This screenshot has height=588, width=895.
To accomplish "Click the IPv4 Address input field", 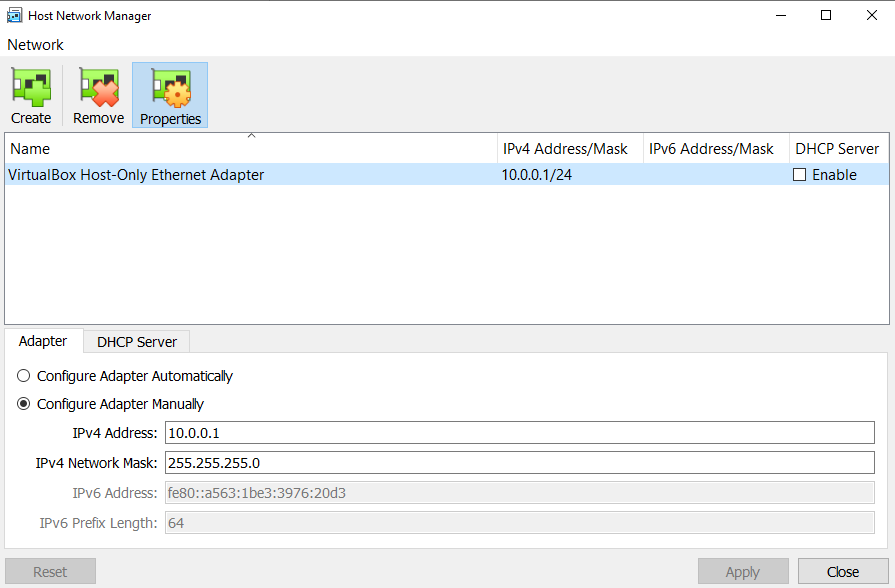I will click(519, 433).
